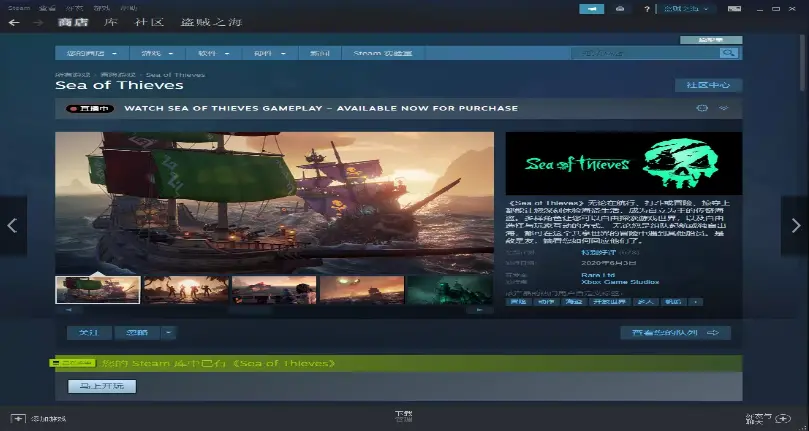Open the account name dropdown
This screenshot has height=431, width=809.
[687, 9]
